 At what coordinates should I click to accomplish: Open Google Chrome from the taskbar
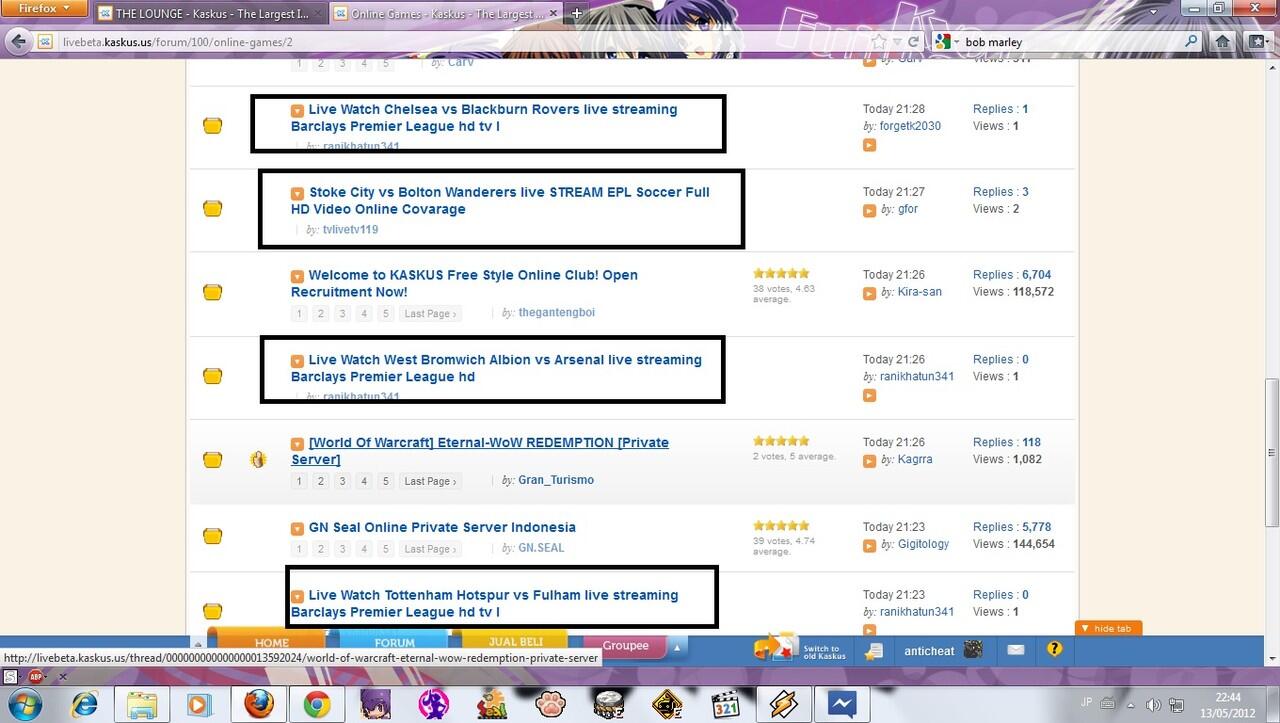(317, 705)
